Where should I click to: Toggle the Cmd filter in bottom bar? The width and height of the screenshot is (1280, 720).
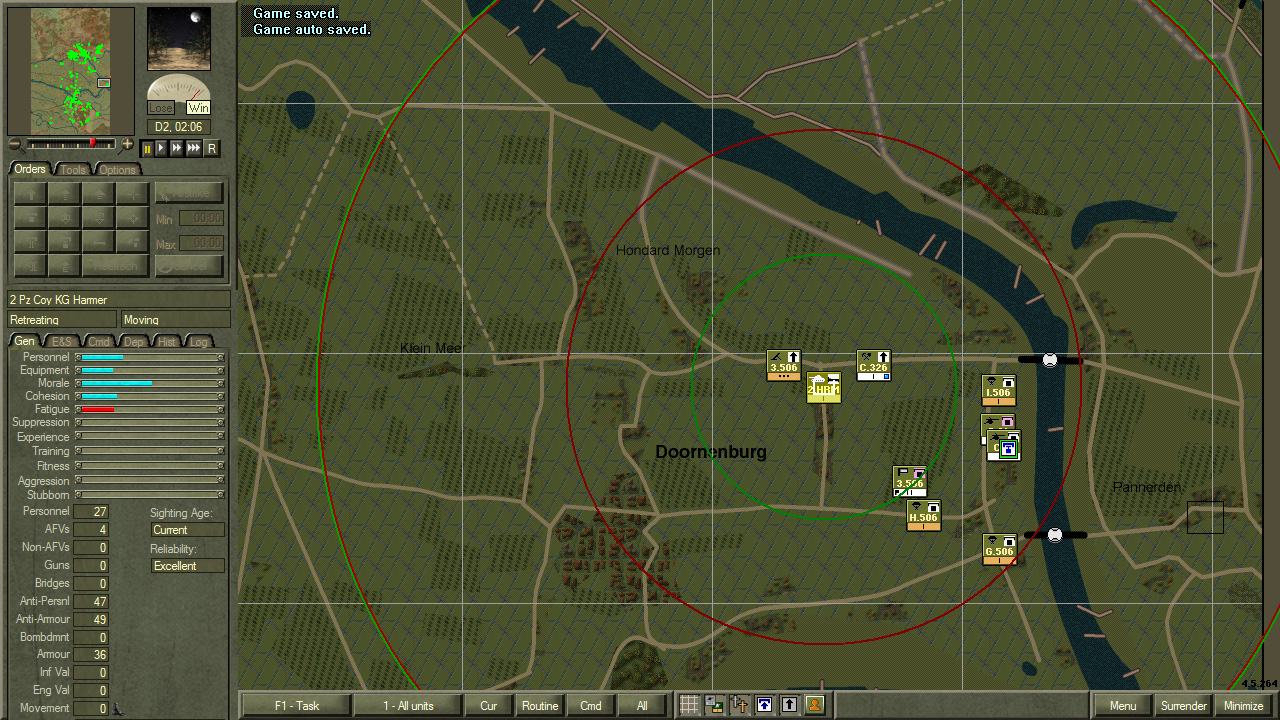591,705
